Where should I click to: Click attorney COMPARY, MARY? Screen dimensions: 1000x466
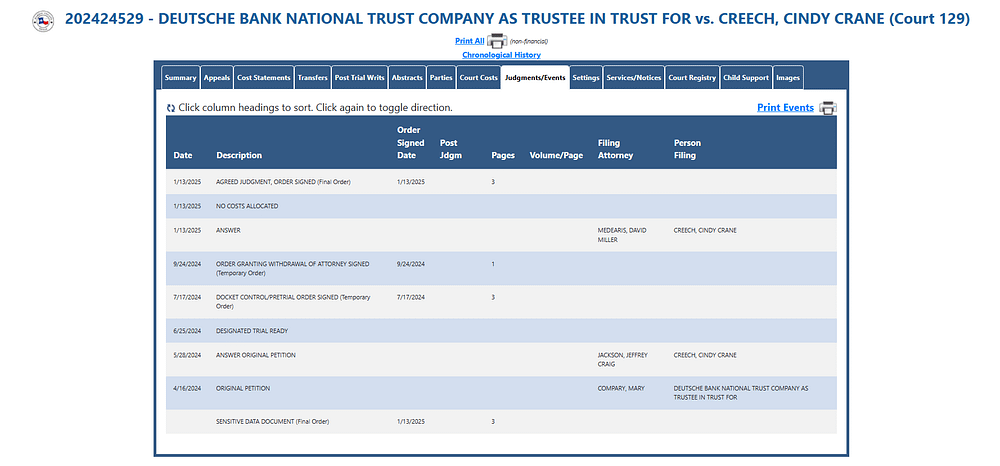[621, 388]
